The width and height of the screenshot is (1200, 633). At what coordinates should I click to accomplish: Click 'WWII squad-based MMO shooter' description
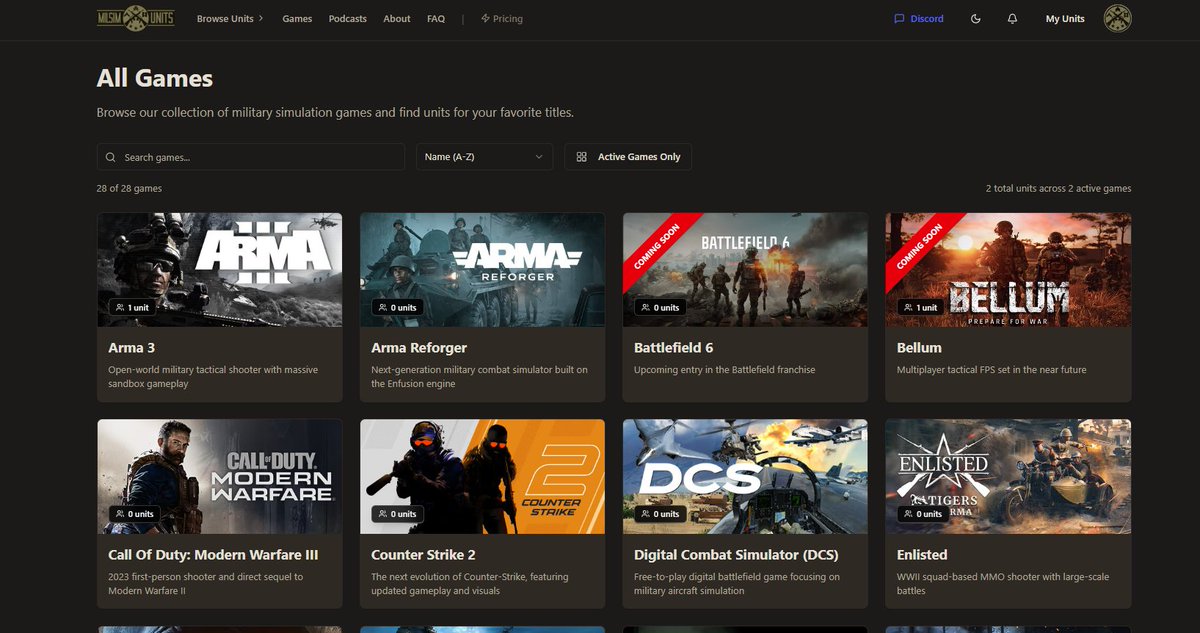1003,583
